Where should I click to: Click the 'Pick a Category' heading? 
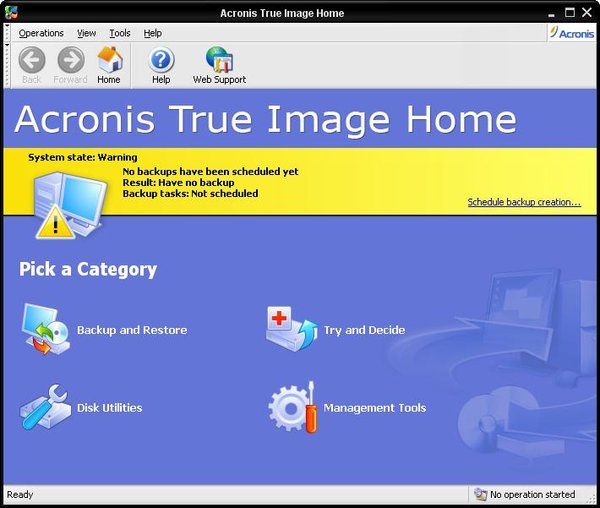tap(88, 269)
